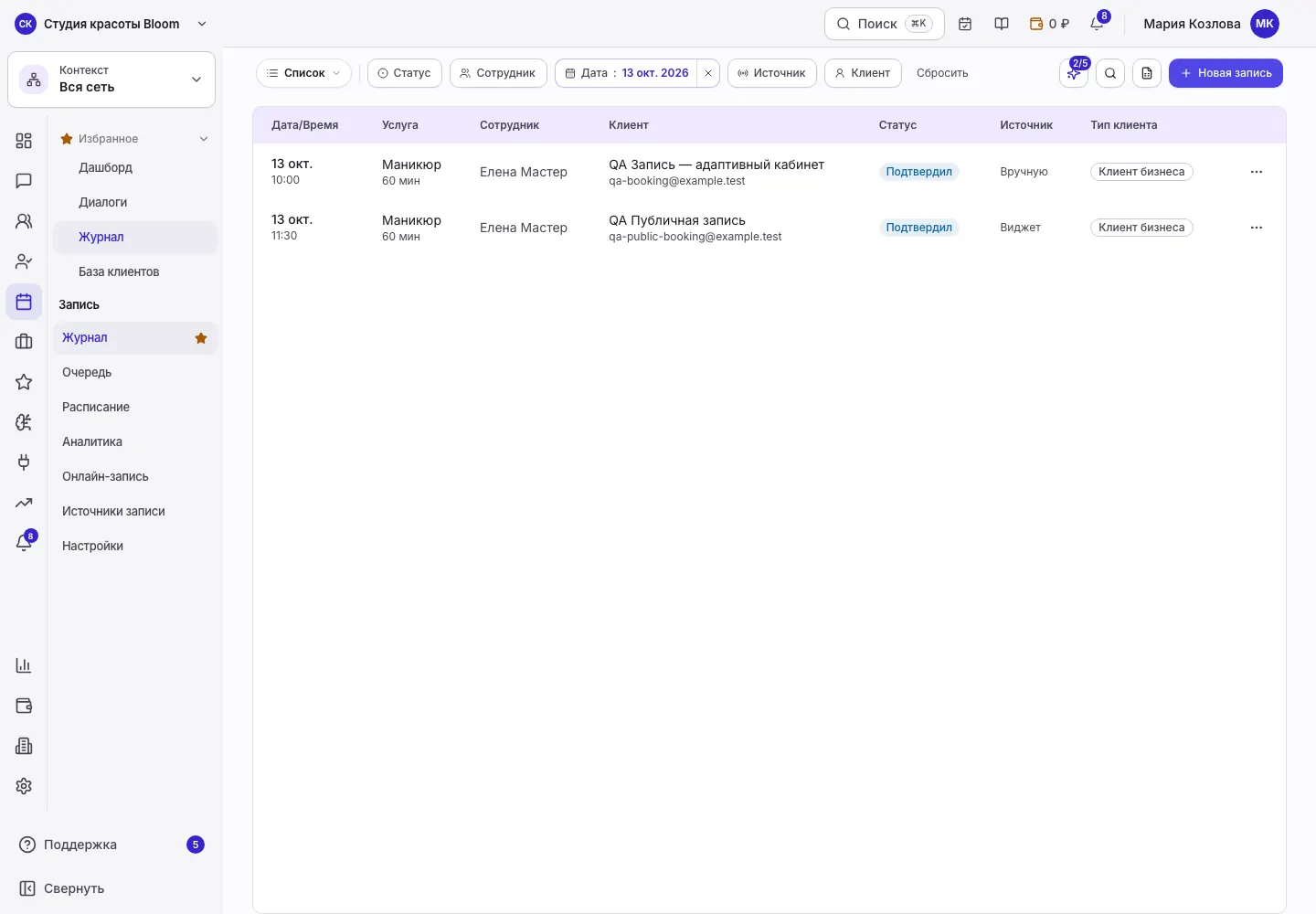Image resolution: width=1316 pixels, height=914 pixels.
Task: Click Свернуть to collapse the sidebar
Action: (x=62, y=888)
